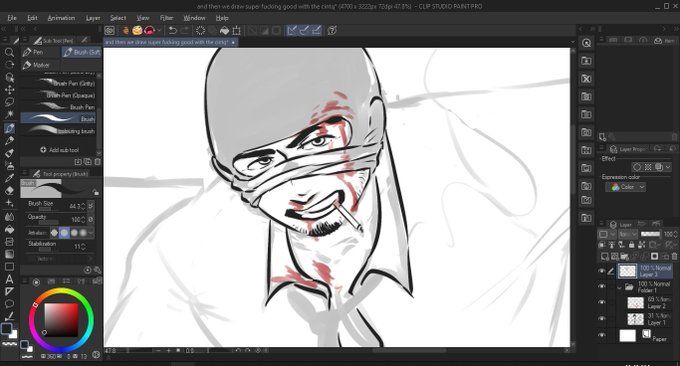Click the clear selection sparkle icon in command bar
The height and width of the screenshot is (366, 680).
[200, 30]
